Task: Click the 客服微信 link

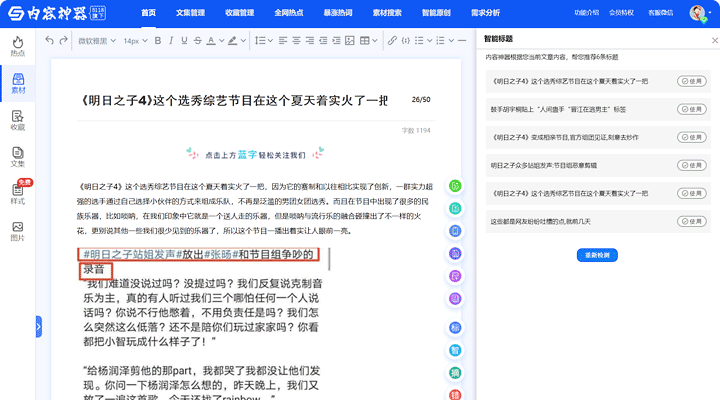Action: point(660,13)
